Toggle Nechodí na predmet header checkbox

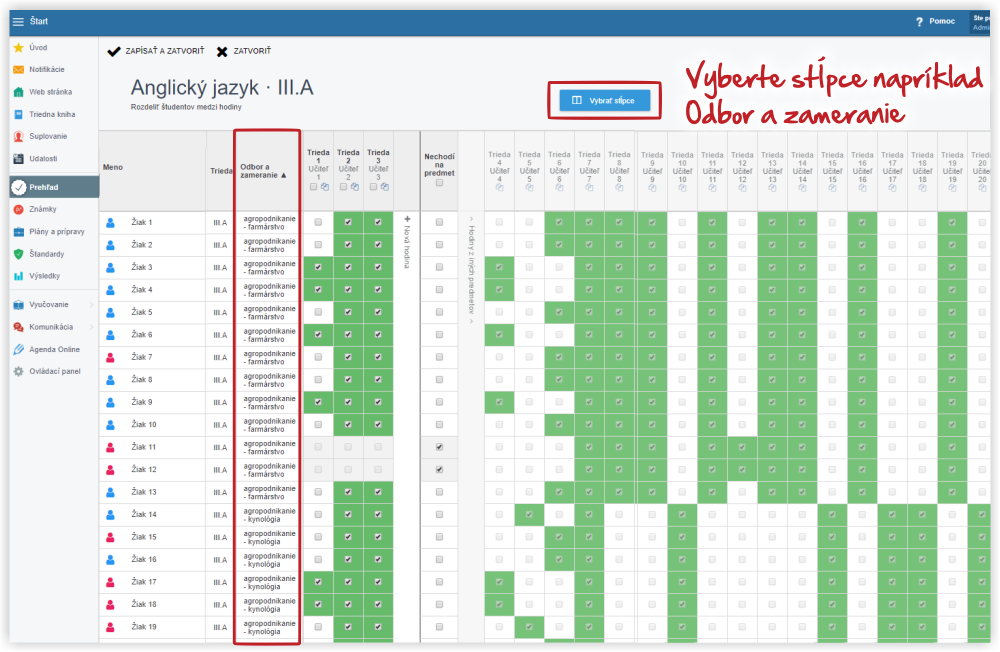pos(439,183)
